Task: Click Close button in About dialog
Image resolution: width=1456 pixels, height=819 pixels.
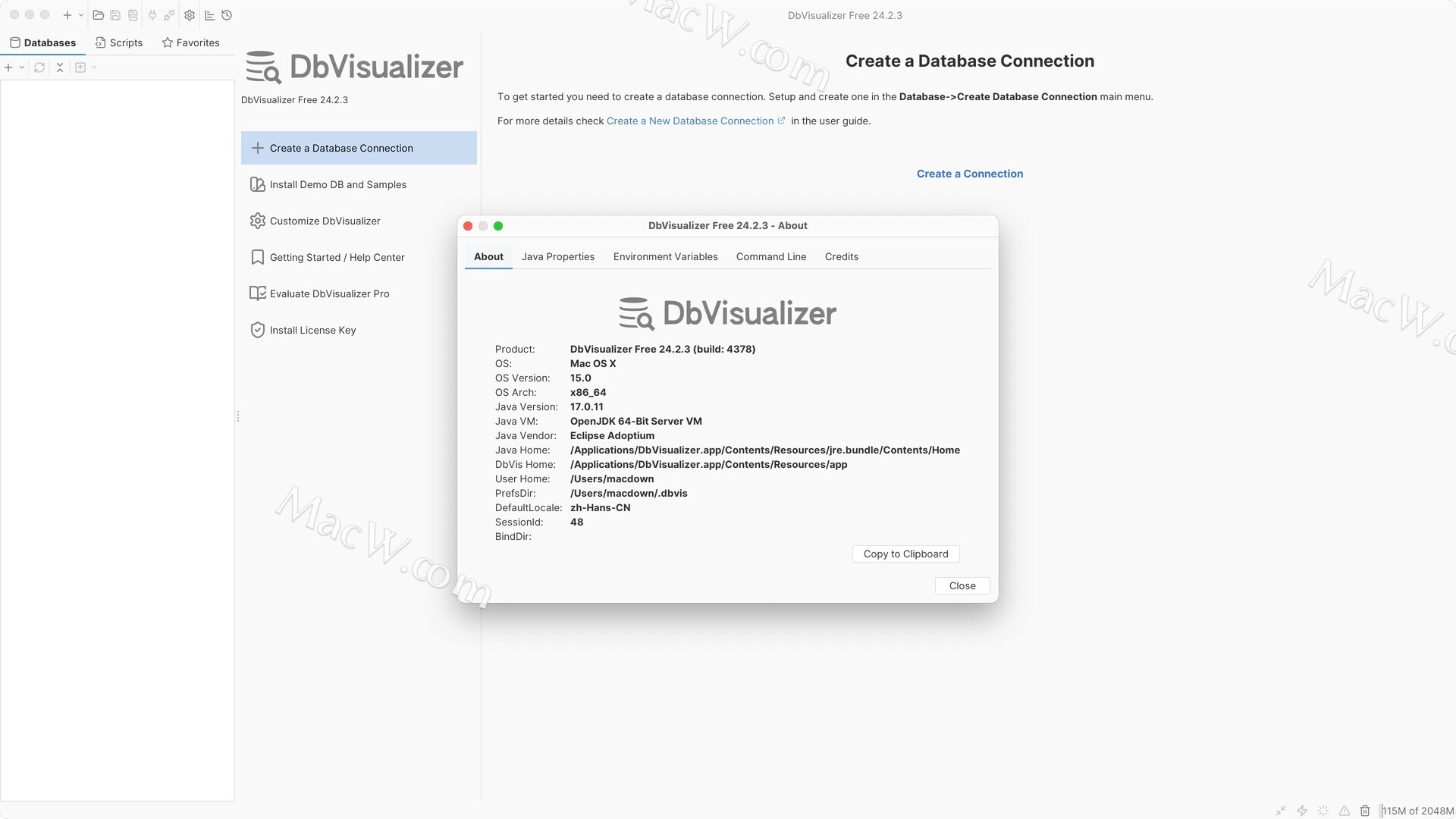Action: [962, 585]
